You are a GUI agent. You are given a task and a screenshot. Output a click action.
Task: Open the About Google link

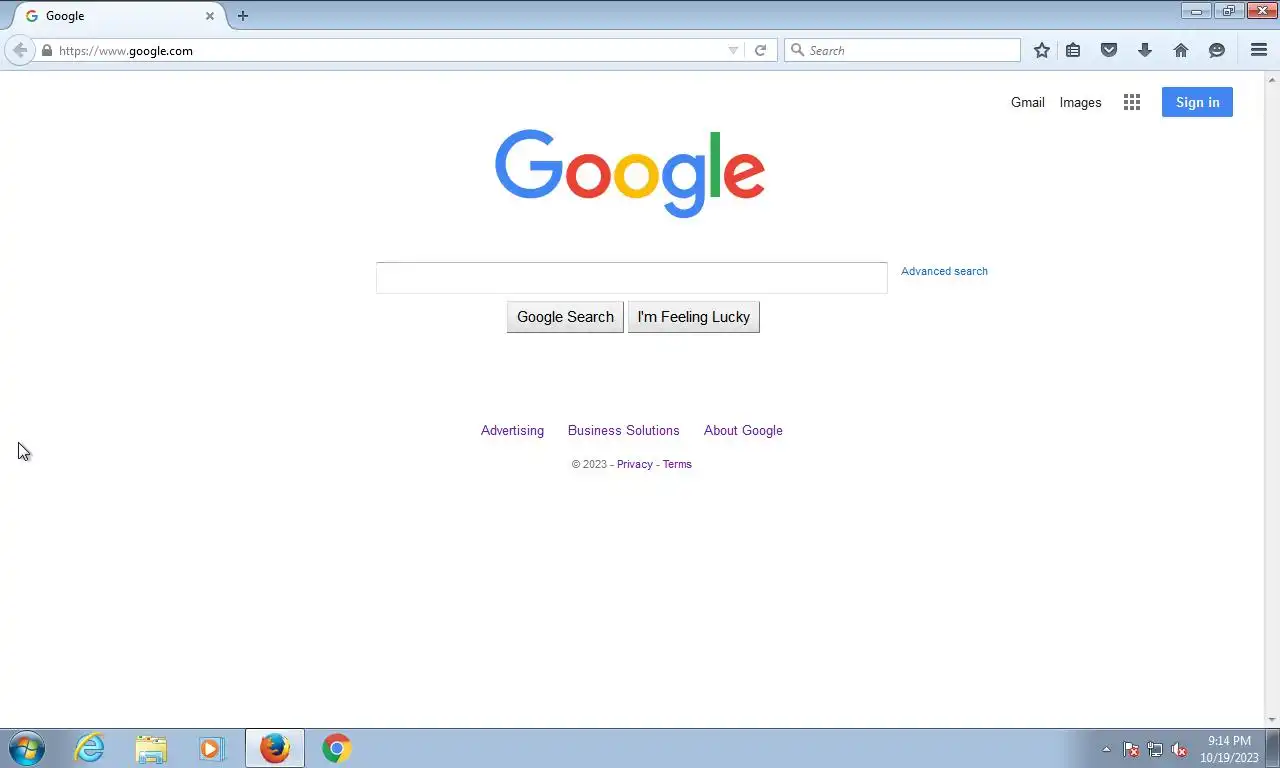(743, 430)
